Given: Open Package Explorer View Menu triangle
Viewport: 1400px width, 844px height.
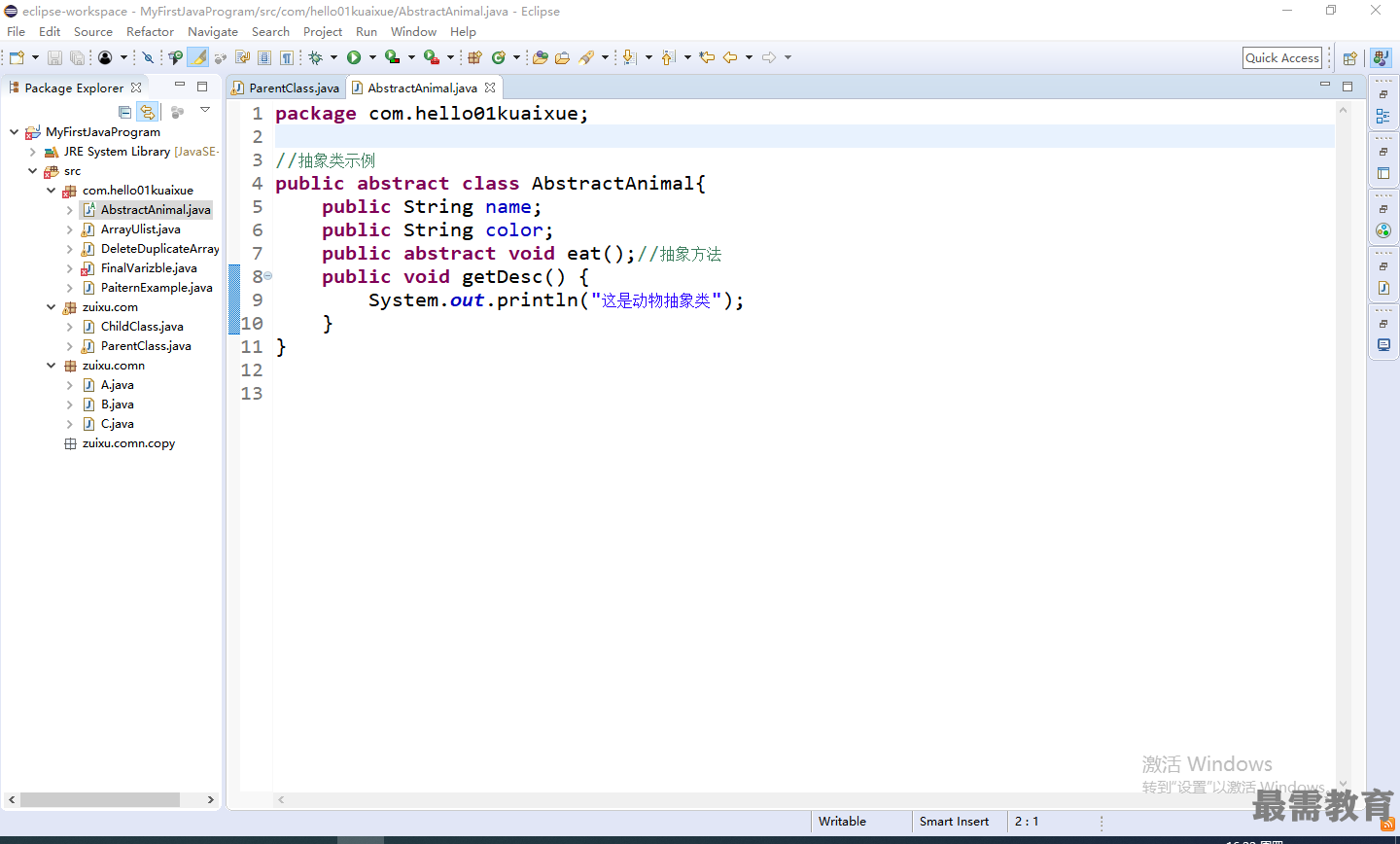Looking at the screenshot, I should [205, 111].
